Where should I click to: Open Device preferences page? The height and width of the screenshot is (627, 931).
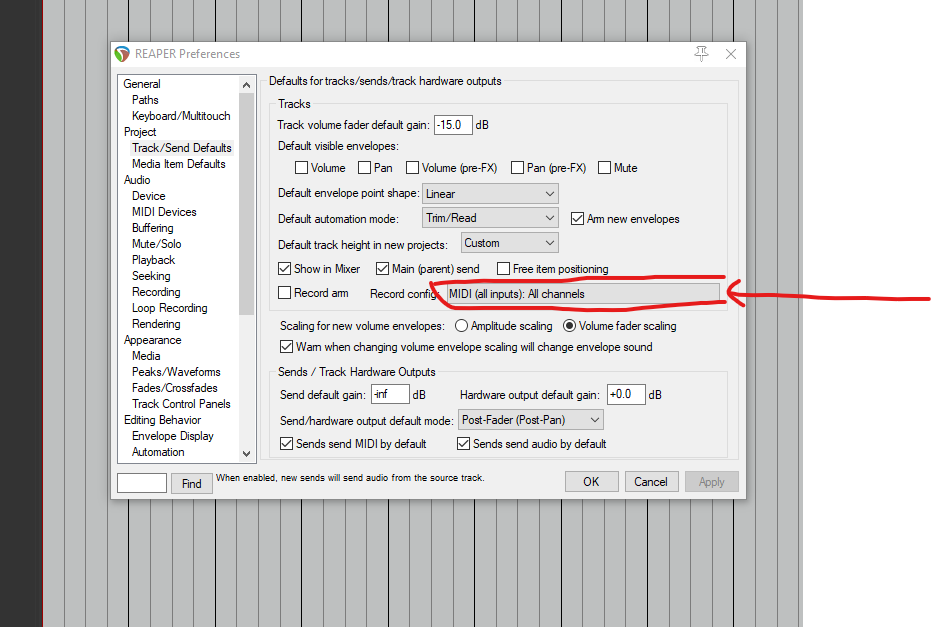148,196
